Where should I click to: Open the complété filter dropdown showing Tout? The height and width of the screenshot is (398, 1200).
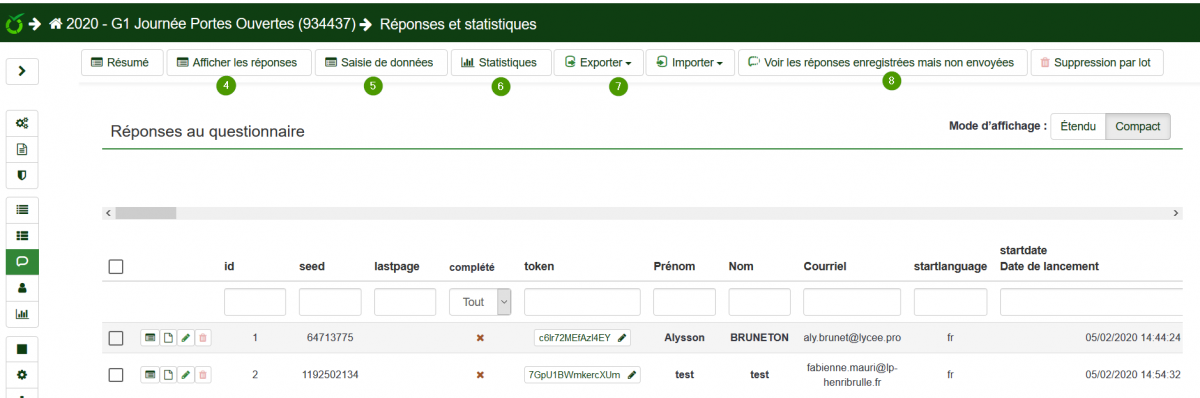pos(480,302)
